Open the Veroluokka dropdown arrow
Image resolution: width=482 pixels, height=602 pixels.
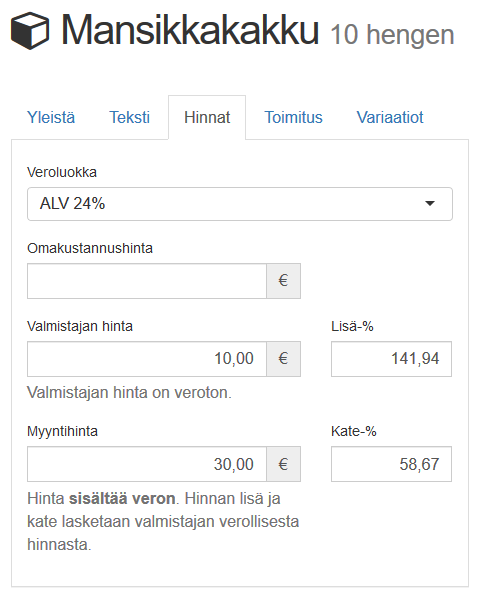[430, 203]
